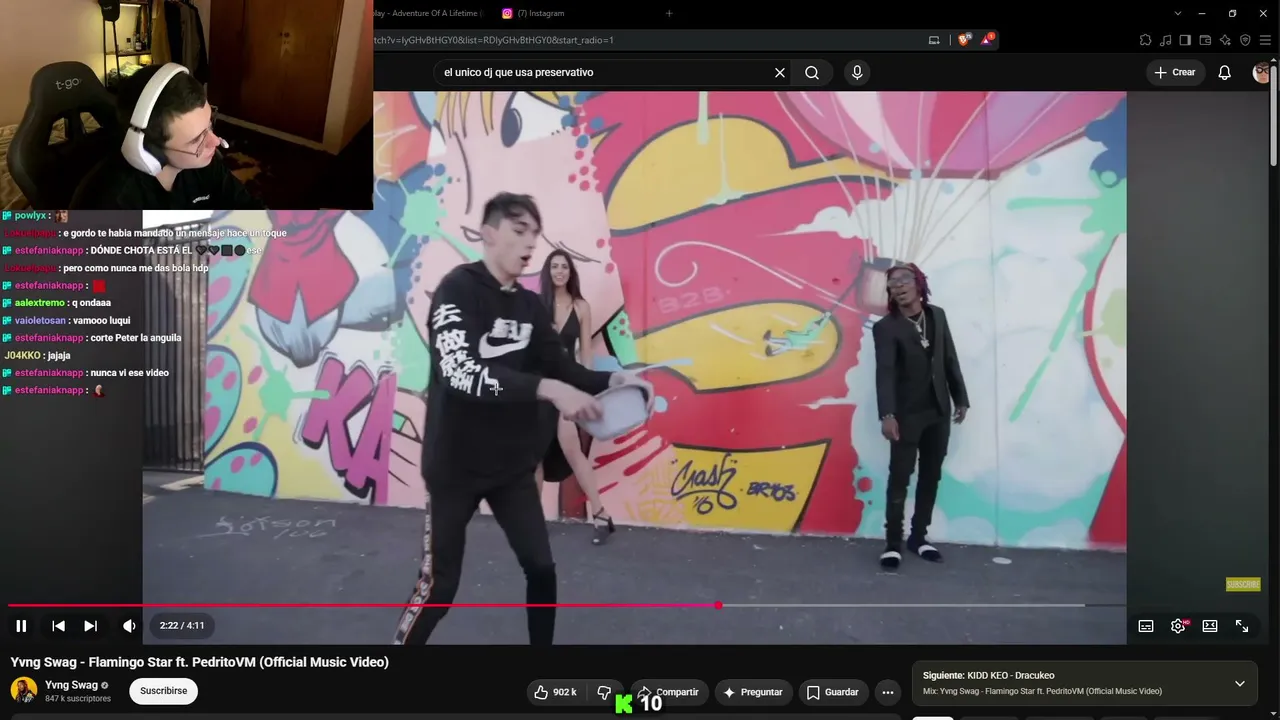
Task: Open the Brave VPN shield icon
Action: point(1245,40)
